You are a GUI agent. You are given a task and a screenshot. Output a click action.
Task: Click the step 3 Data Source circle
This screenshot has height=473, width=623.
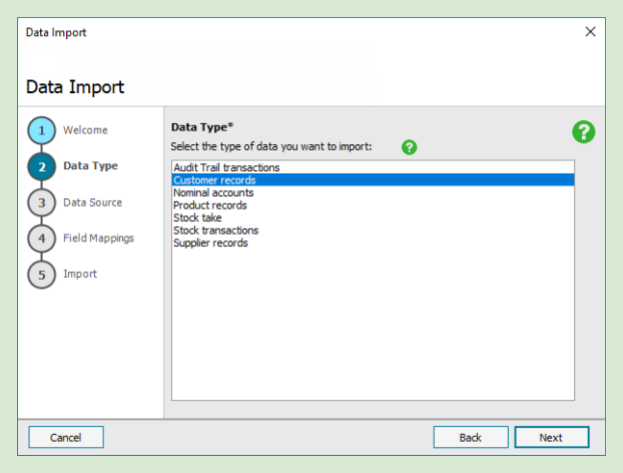point(42,203)
